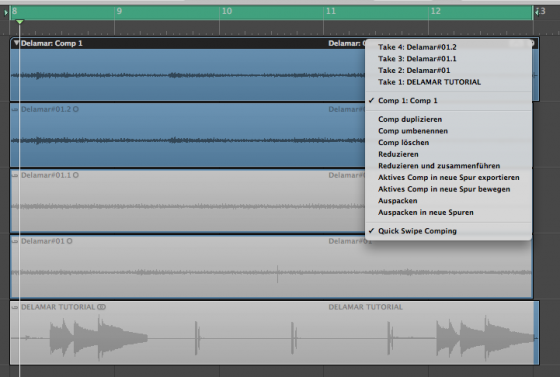Click loop icon beside DELAMAR TUTORIAL name
Viewport: 560px width, 377px height.
click(x=15, y=307)
